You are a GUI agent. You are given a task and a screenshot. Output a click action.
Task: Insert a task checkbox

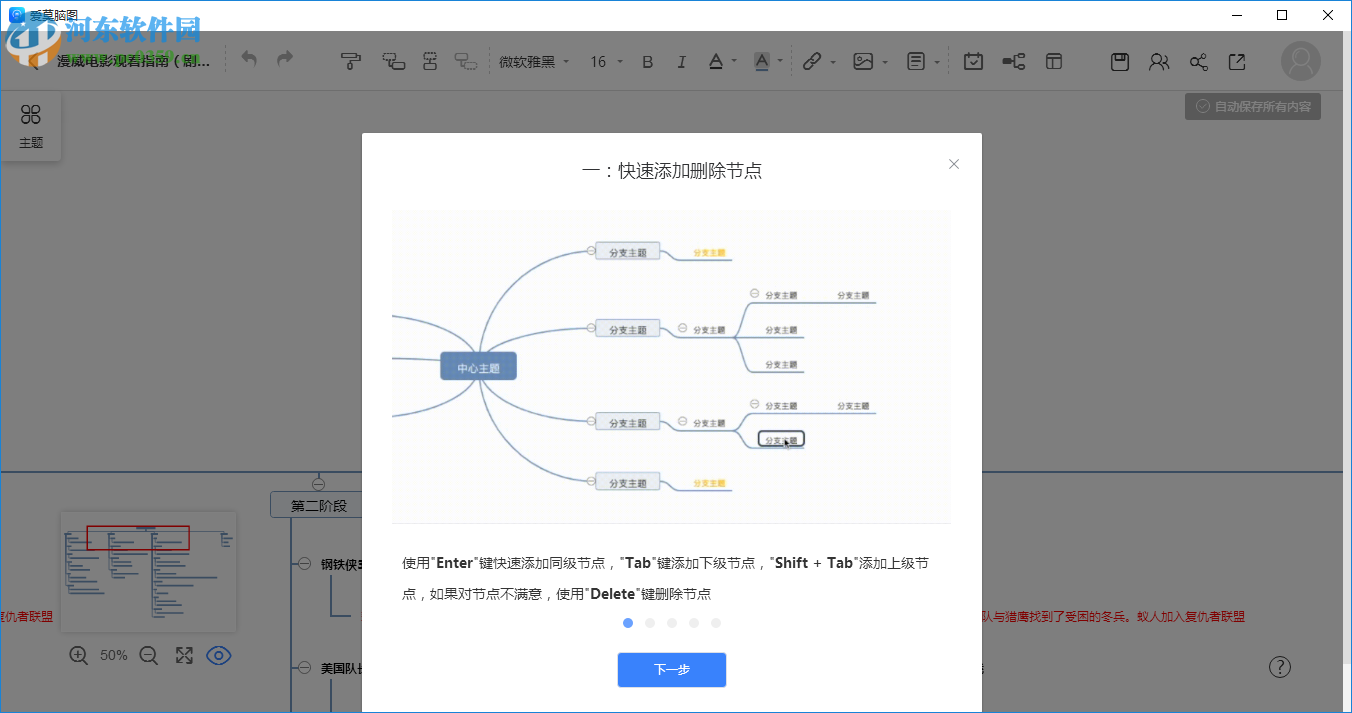click(x=973, y=61)
